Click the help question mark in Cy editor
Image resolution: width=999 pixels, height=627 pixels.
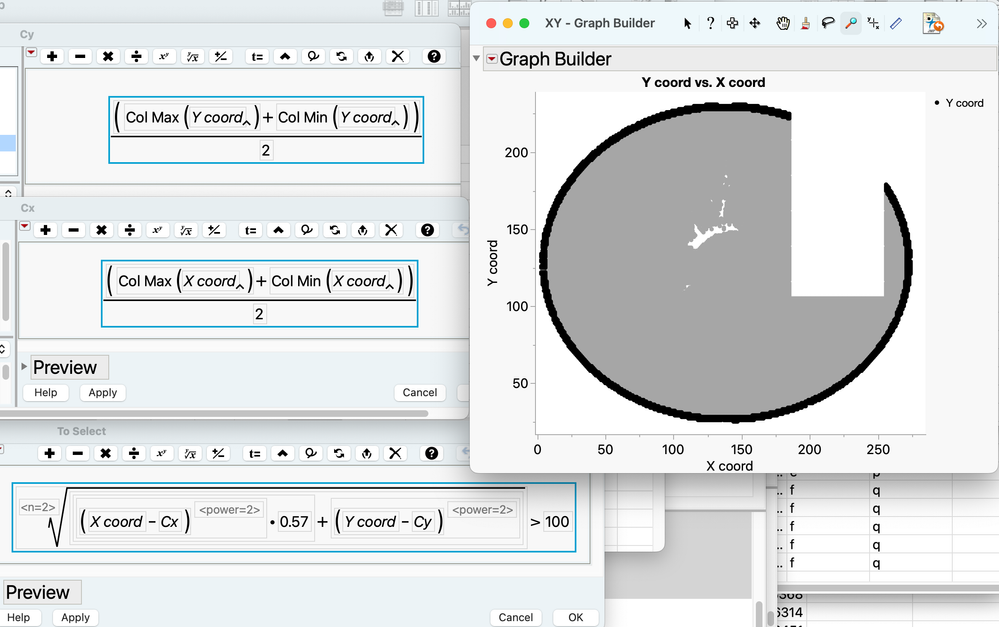(434, 57)
